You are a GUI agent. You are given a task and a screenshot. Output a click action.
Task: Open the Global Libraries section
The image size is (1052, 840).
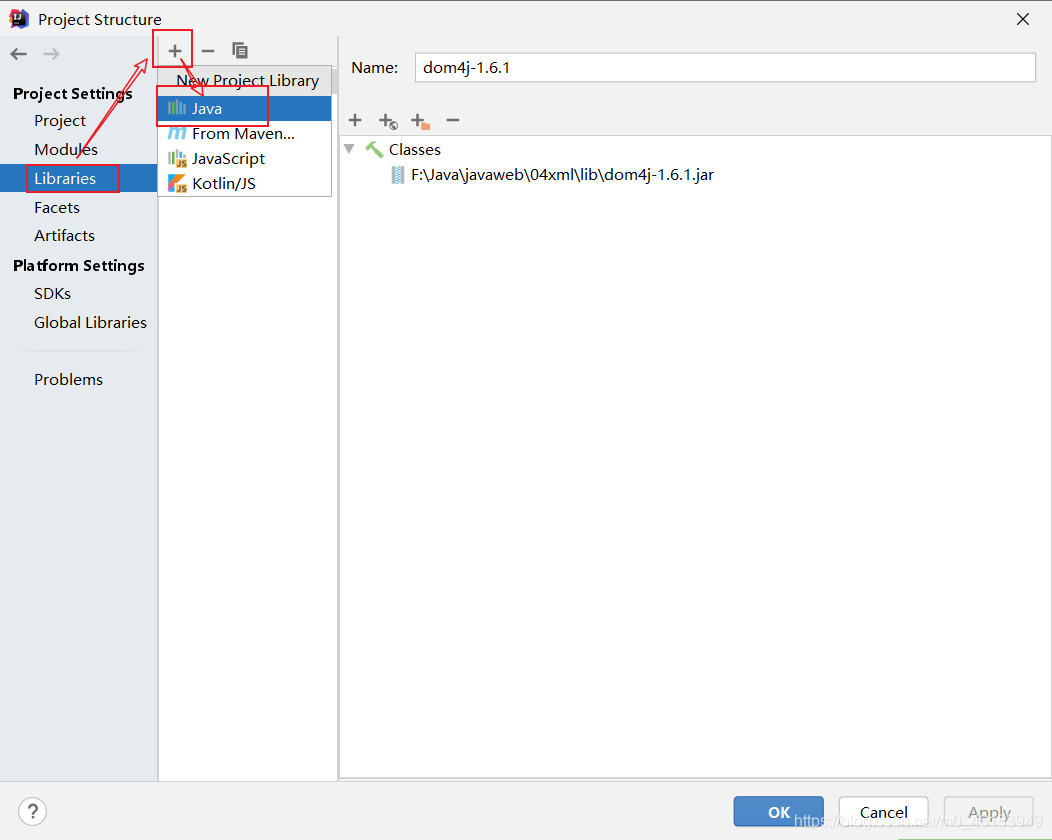click(x=91, y=323)
